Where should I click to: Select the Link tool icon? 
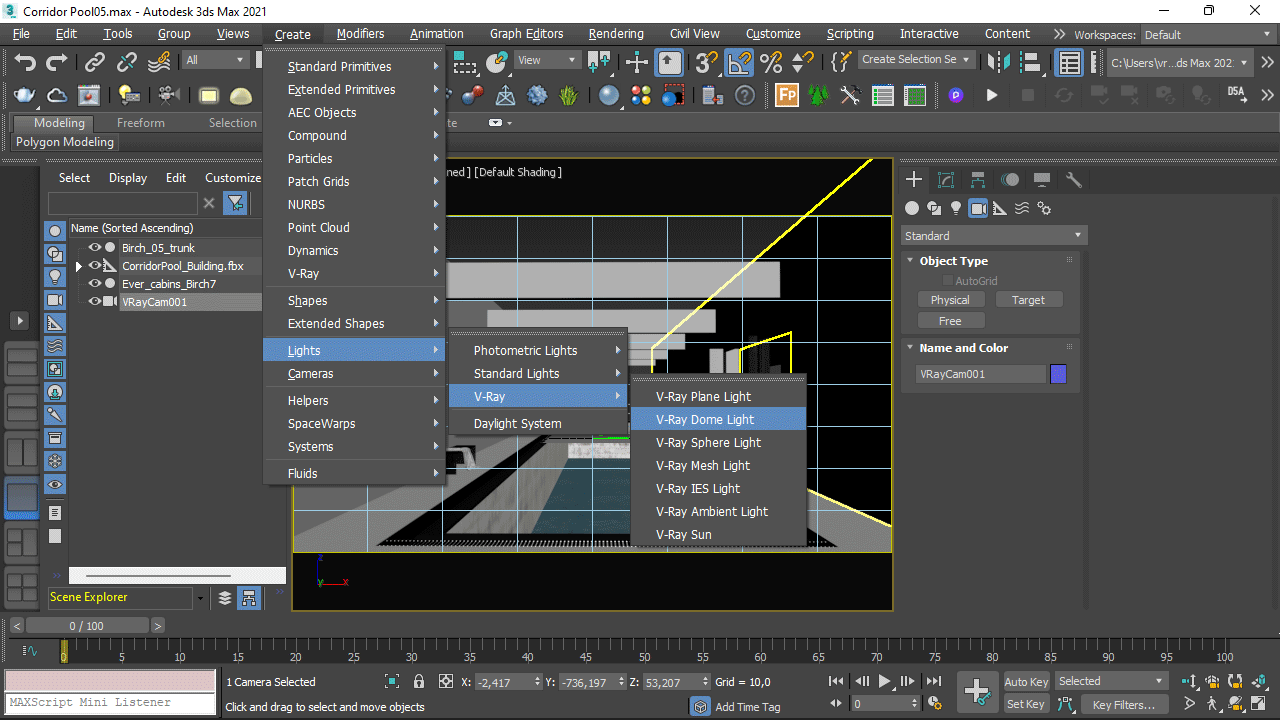coord(95,62)
